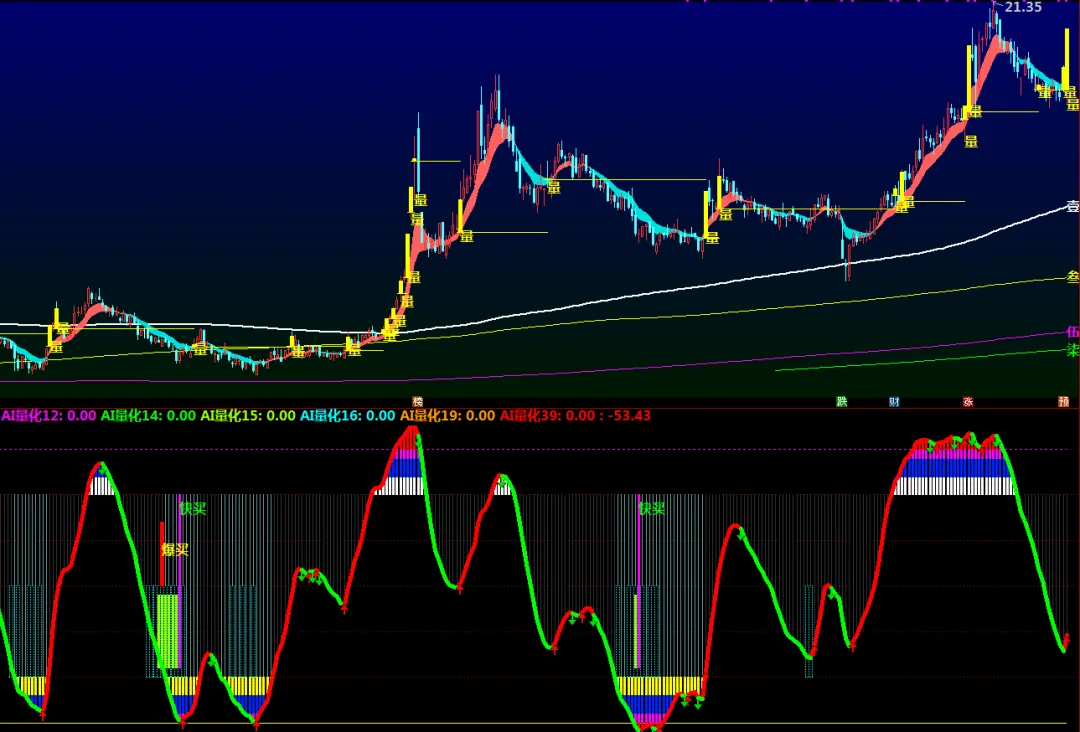Click the orange 预 forecast marker
This screenshot has width=1080, height=732.
[x=1063, y=401]
